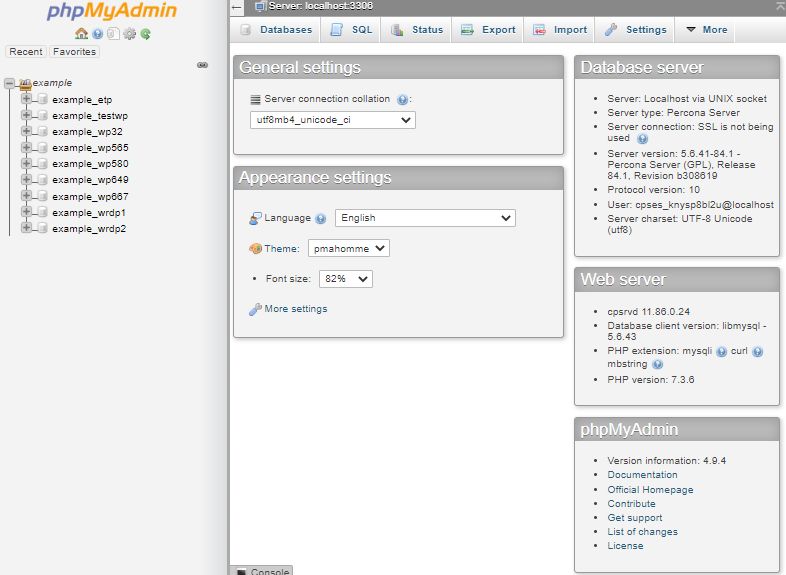Click the help icon next to curl
This screenshot has height=575, width=786.
pos(757,351)
